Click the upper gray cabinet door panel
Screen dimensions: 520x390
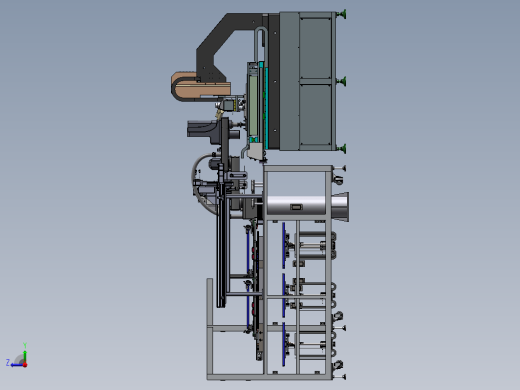[x=315, y=48]
